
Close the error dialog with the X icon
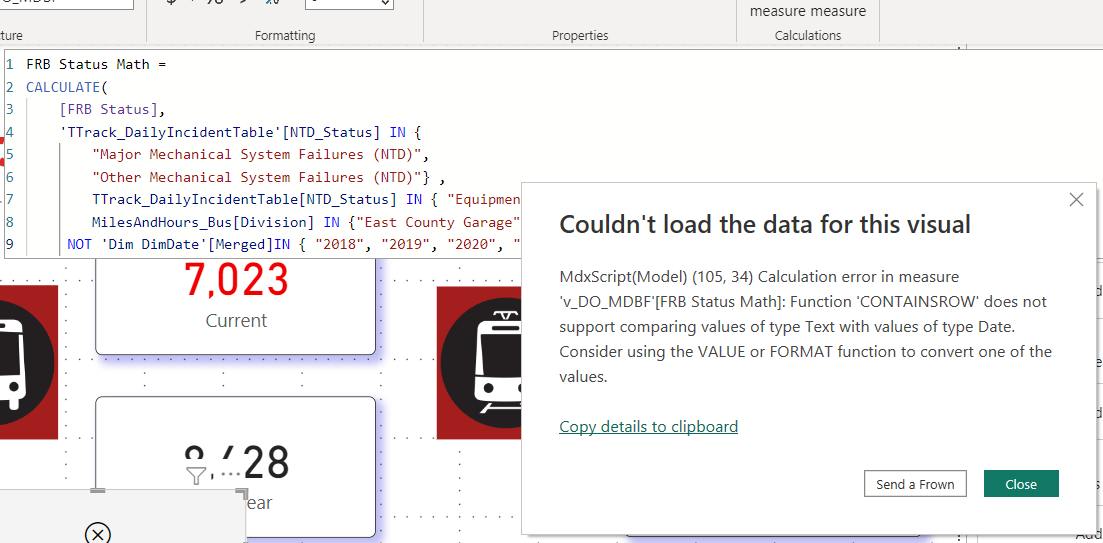[1076, 200]
